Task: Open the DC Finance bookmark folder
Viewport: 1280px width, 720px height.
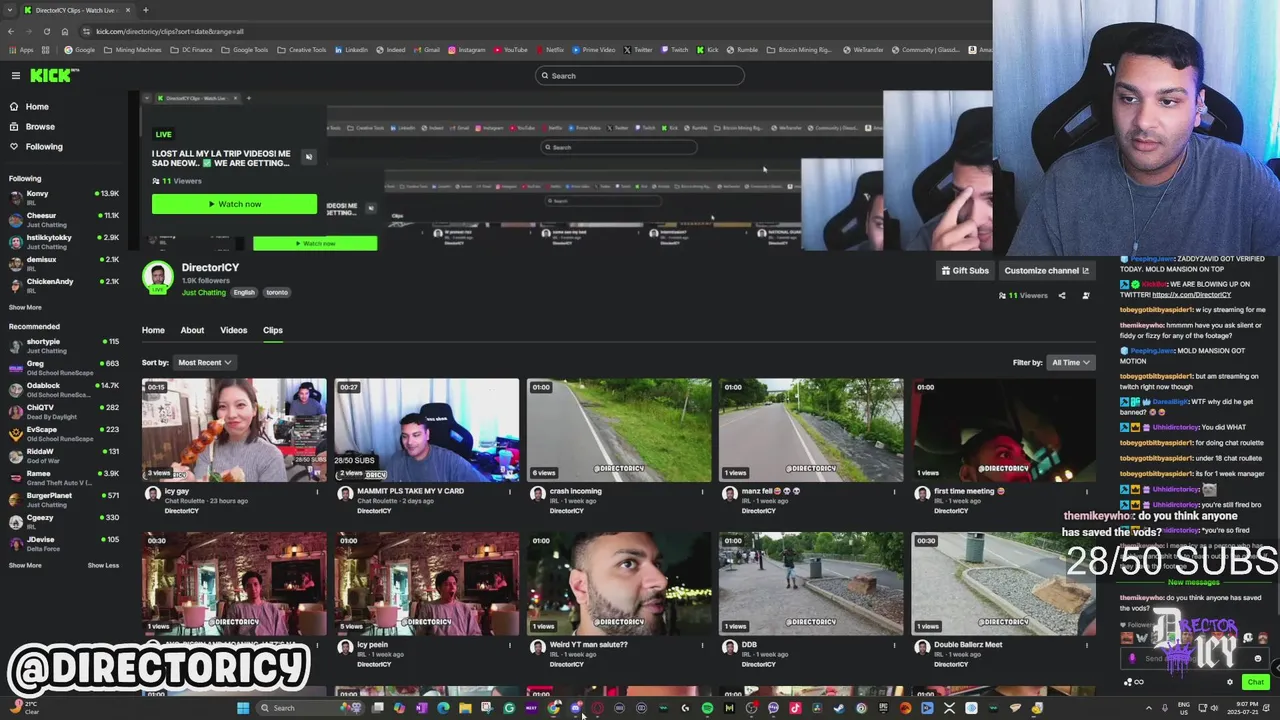Action: pos(191,50)
